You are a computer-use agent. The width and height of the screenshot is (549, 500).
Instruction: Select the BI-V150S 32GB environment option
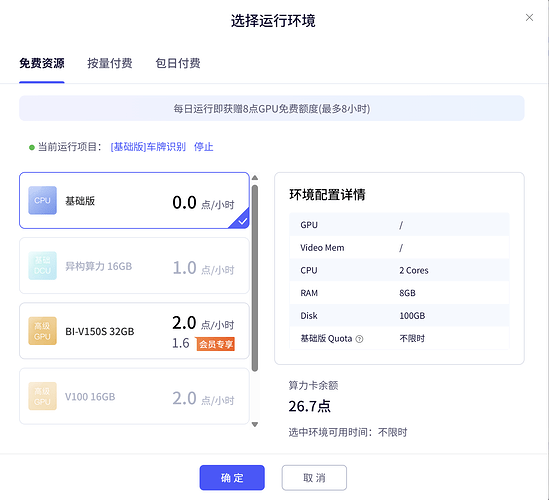[134, 331]
